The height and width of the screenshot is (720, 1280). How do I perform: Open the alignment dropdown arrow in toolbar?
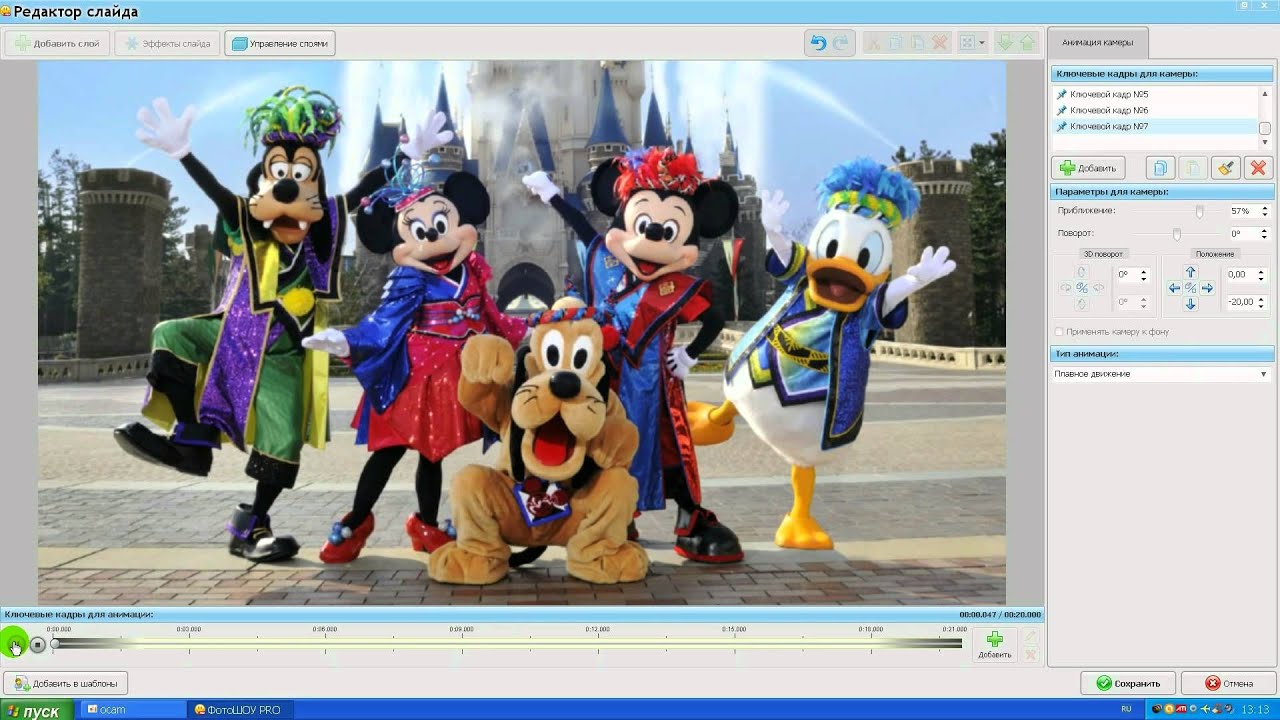click(982, 43)
